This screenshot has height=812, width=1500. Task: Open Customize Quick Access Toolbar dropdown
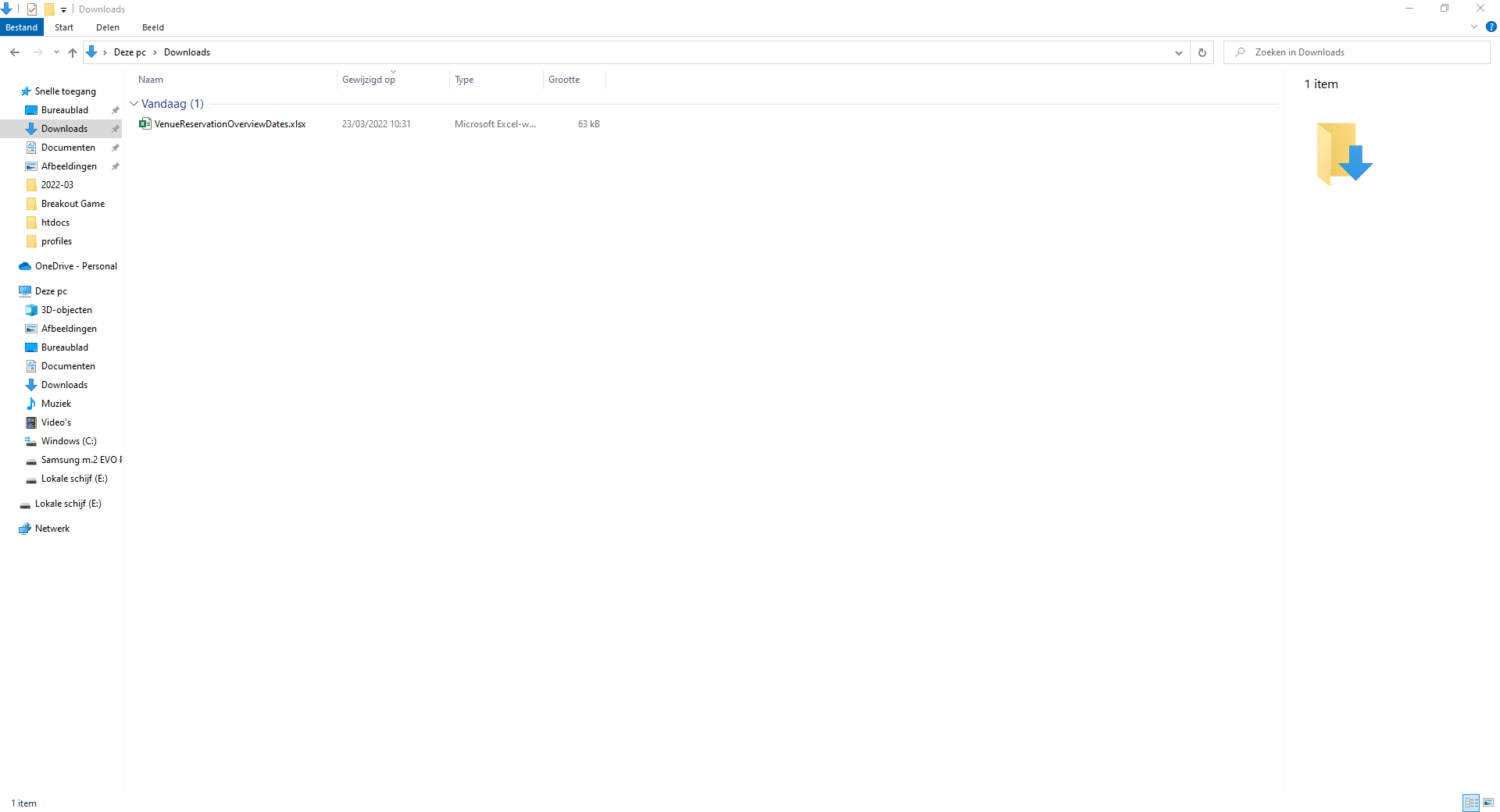point(64,10)
